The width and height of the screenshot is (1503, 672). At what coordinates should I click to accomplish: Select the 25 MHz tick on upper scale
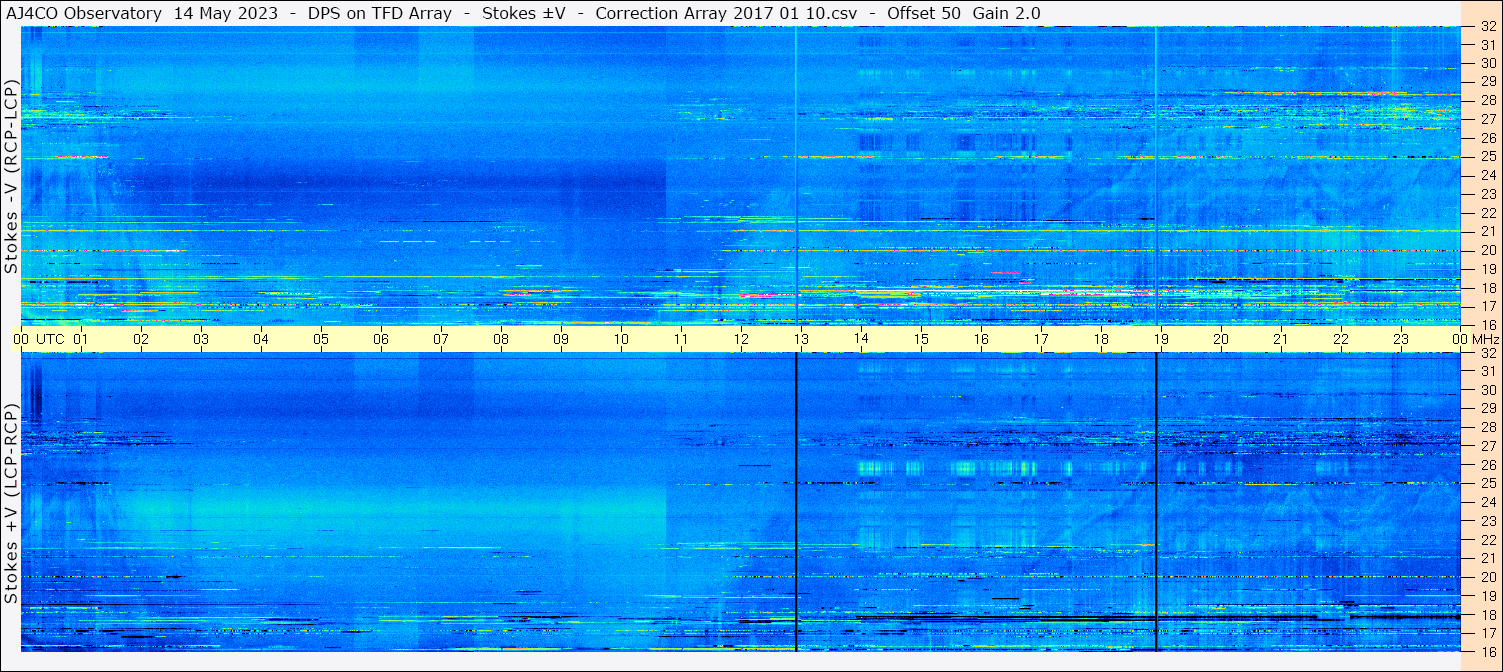[x=1487, y=156]
